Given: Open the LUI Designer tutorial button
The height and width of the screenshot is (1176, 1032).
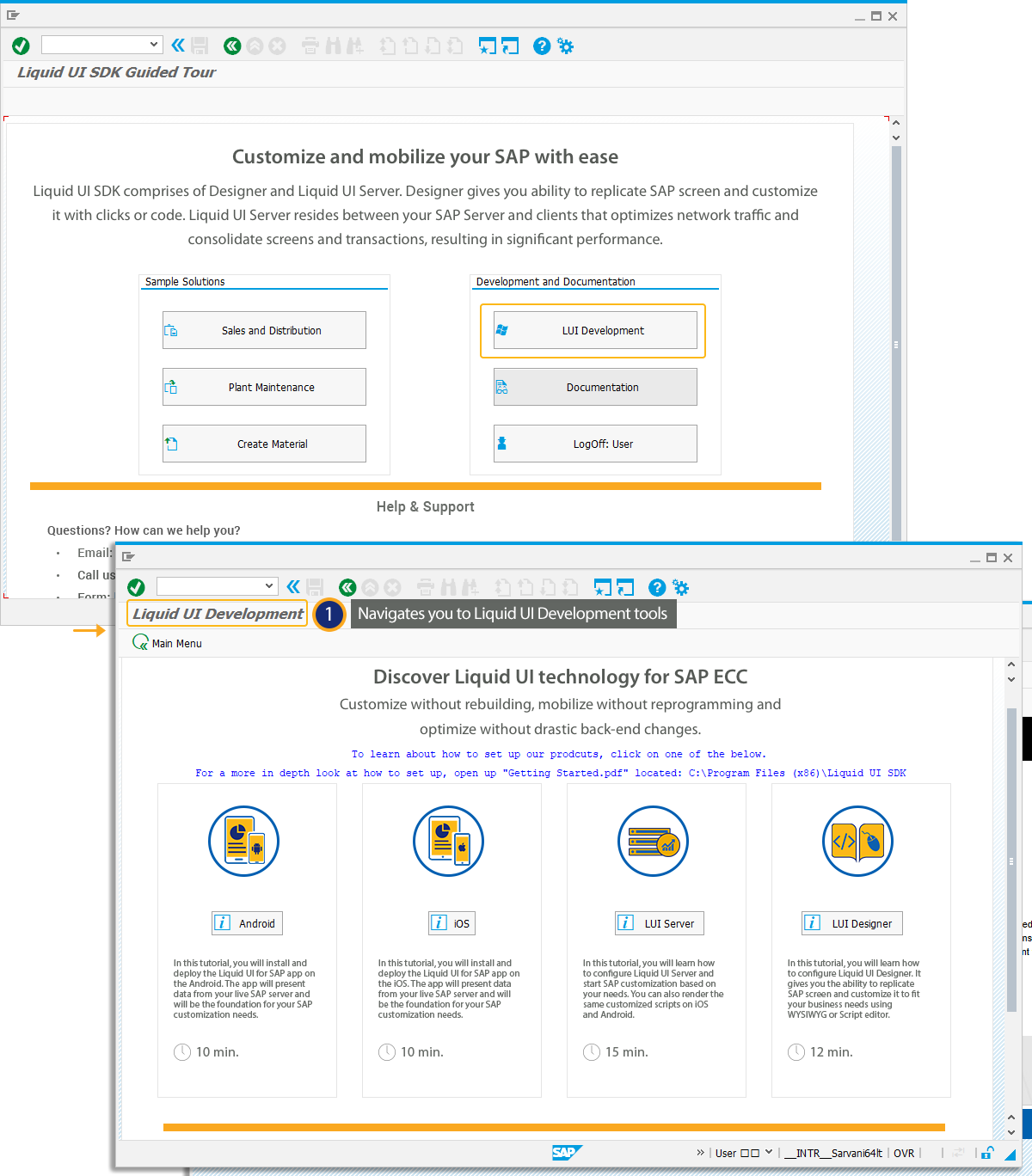Looking at the screenshot, I should [852, 923].
